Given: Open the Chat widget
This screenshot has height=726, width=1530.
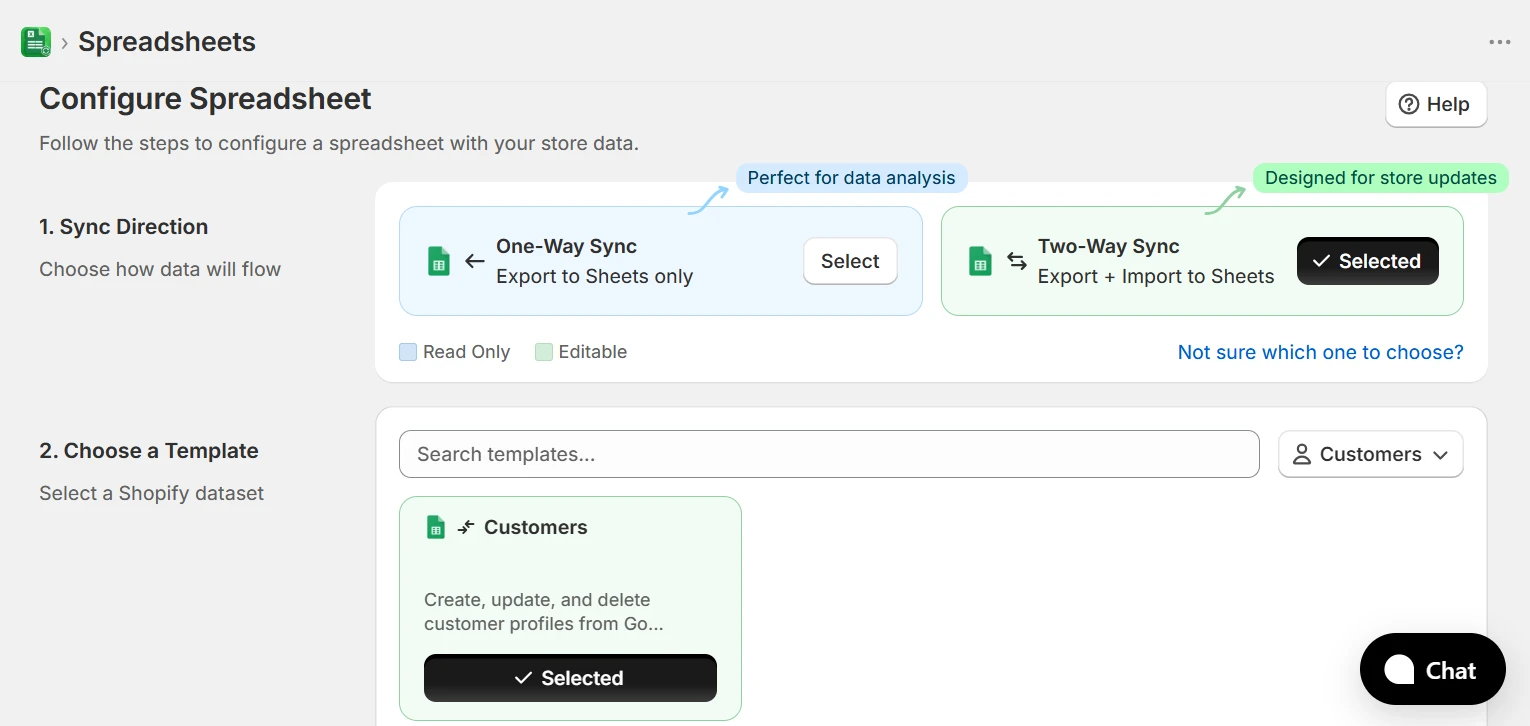Looking at the screenshot, I should tap(1432, 669).
